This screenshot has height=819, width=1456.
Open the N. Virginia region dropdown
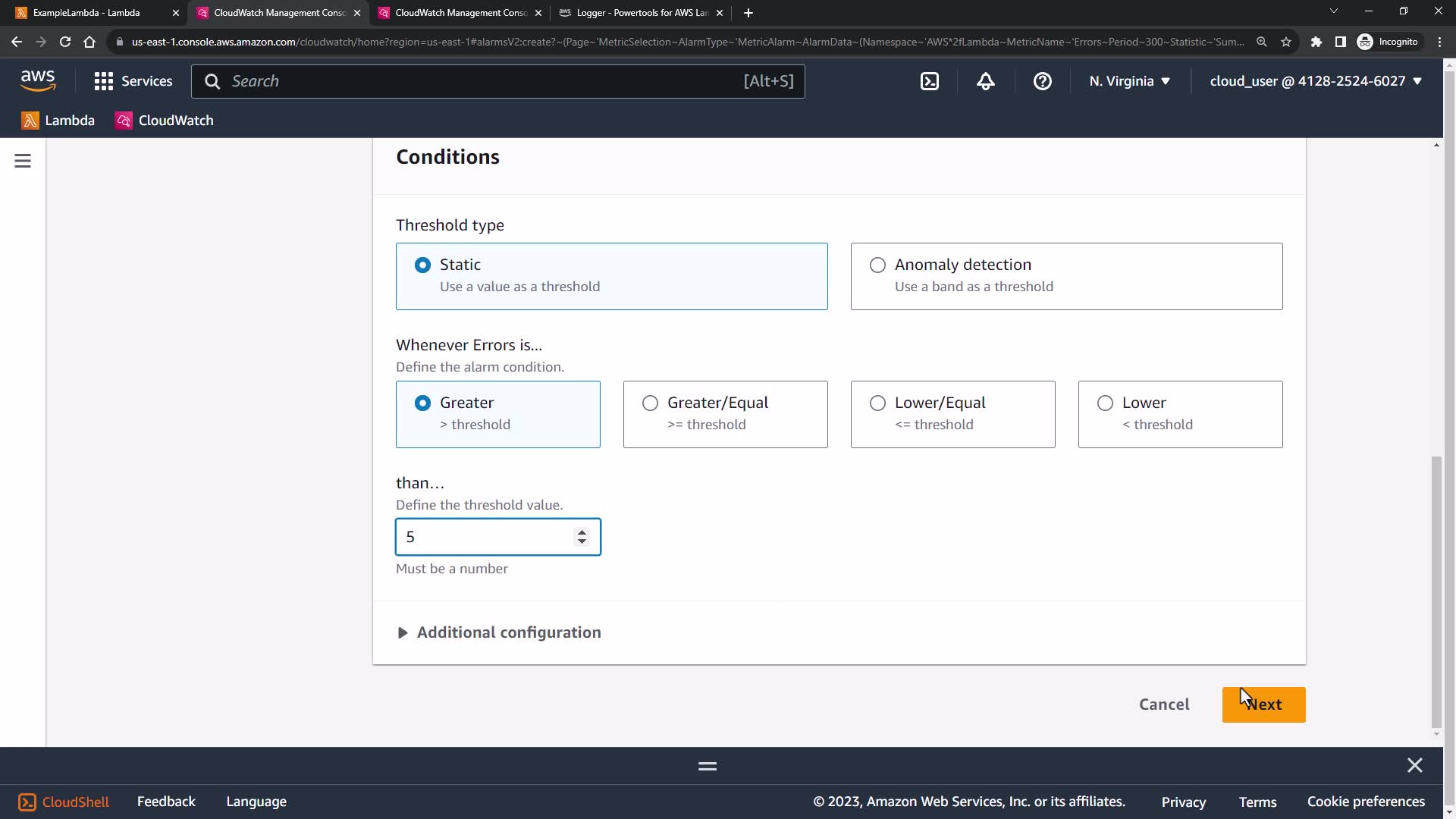click(x=1129, y=81)
